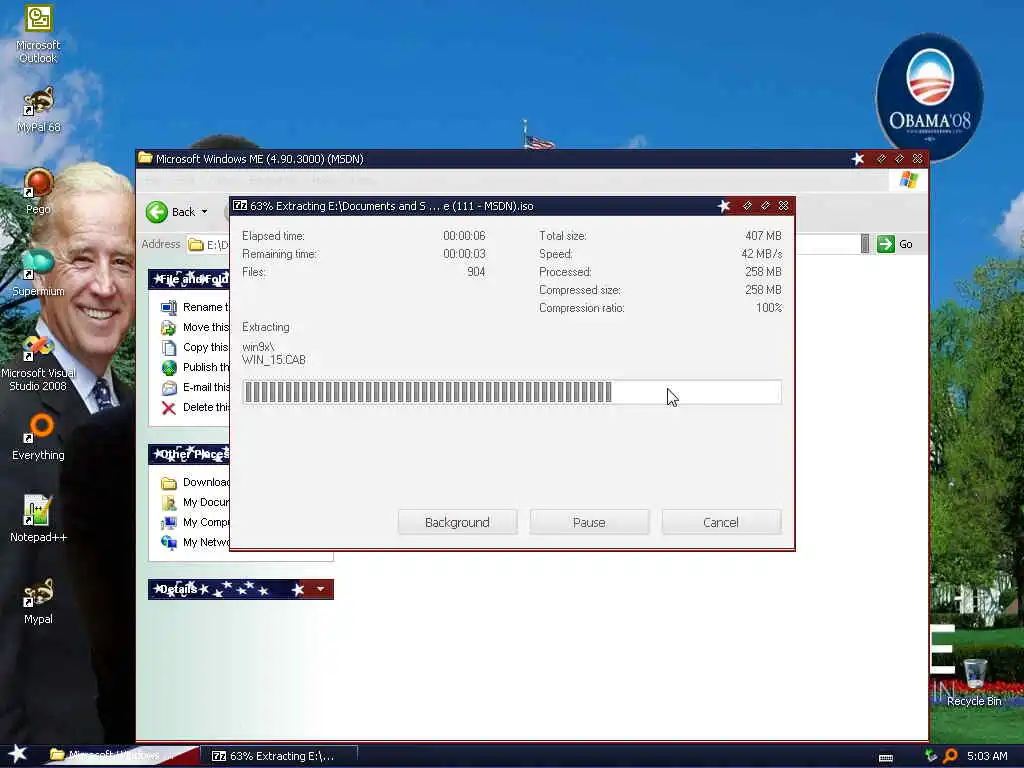Click the 42 MB/s speed value
The width and height of the screenshot is (1024, 768).
pyautogui.click(x=761, y=254)
